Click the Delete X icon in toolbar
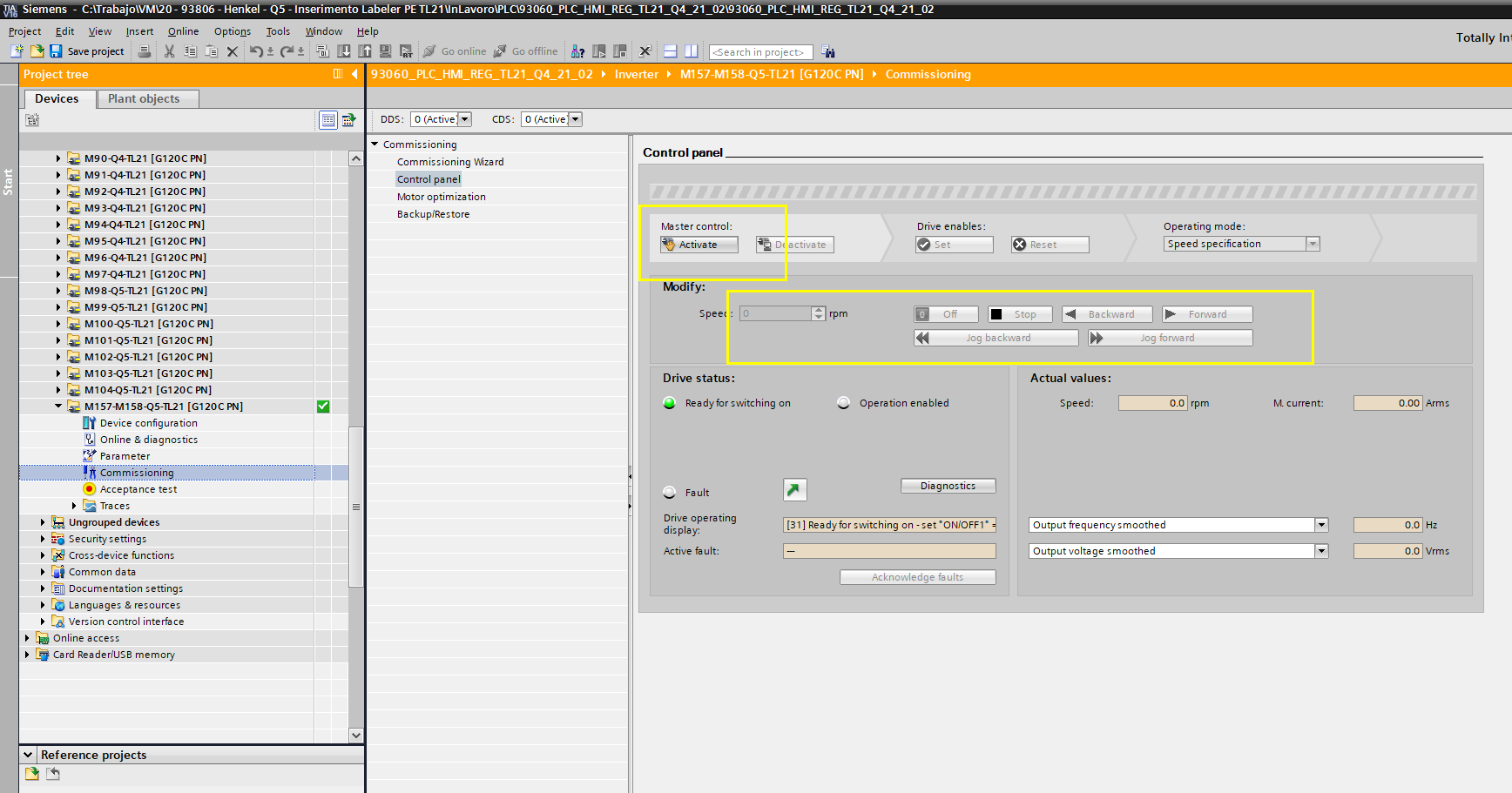 point(233,51)
